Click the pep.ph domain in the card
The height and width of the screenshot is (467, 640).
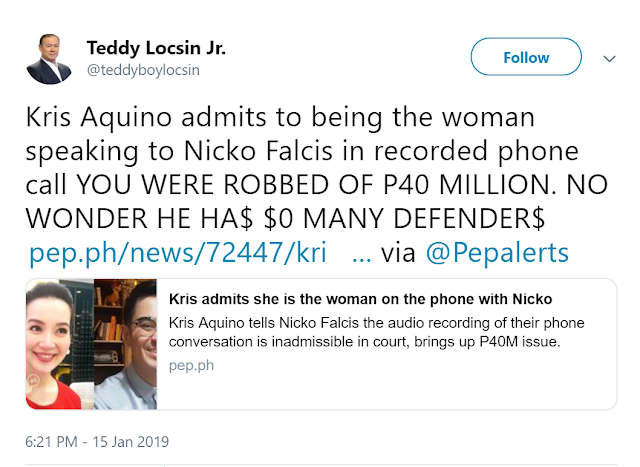(x=191, y=365)
